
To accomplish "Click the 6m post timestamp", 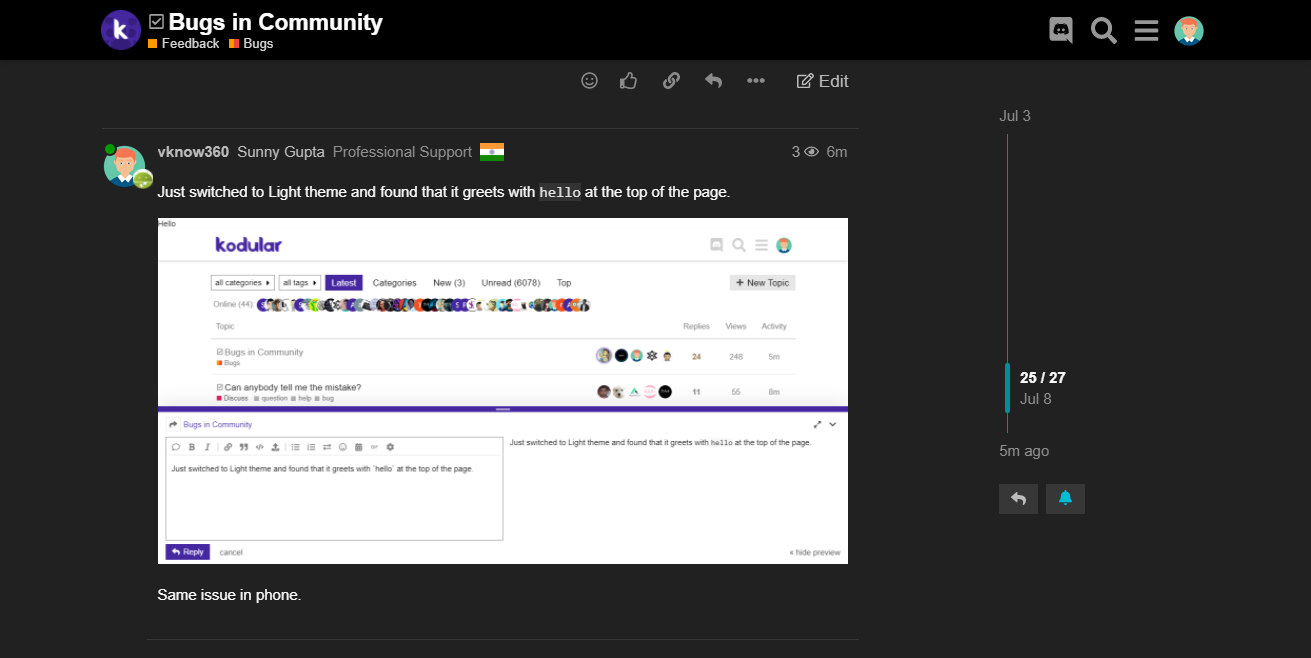I will click(837, 152).
